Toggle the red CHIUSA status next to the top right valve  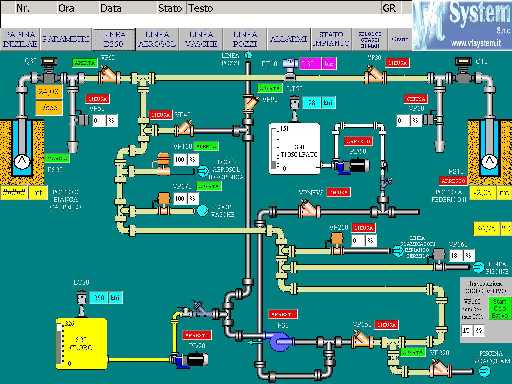tap(397, 63)
